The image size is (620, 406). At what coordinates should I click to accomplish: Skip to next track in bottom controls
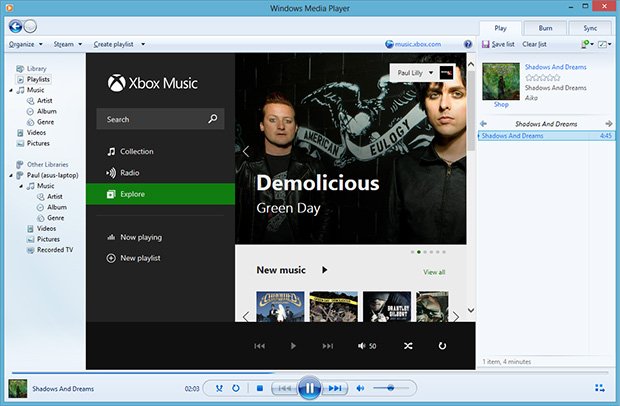click(x=335, y=388)
